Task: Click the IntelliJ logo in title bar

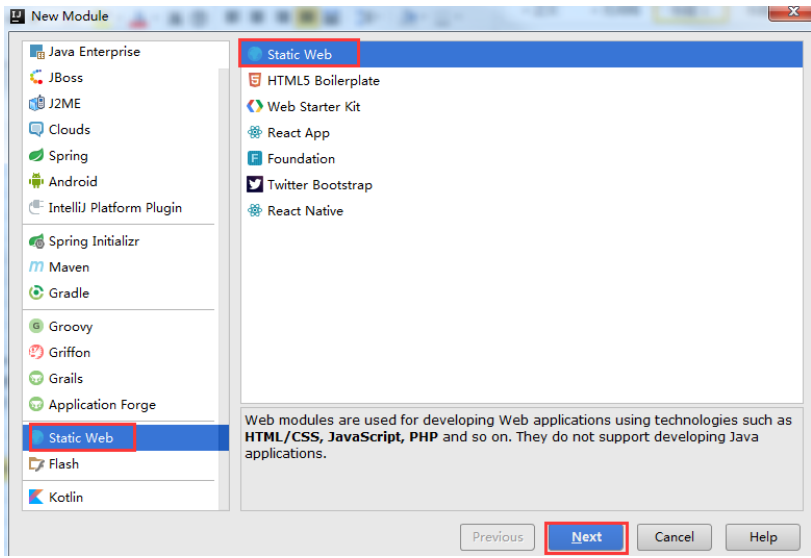Action: [x=18, y=16]
